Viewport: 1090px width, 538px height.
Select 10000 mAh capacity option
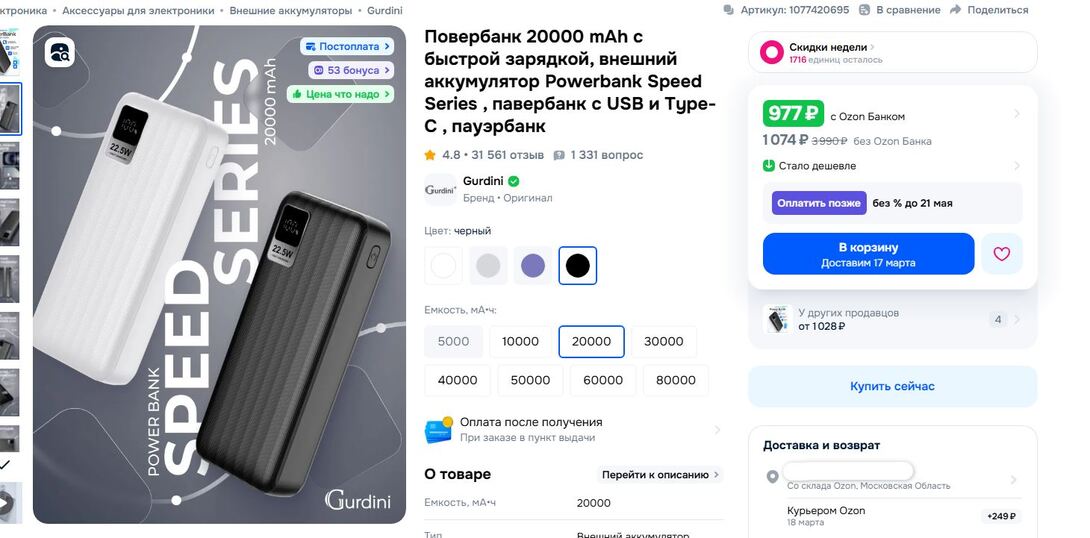tap(521, 341)
